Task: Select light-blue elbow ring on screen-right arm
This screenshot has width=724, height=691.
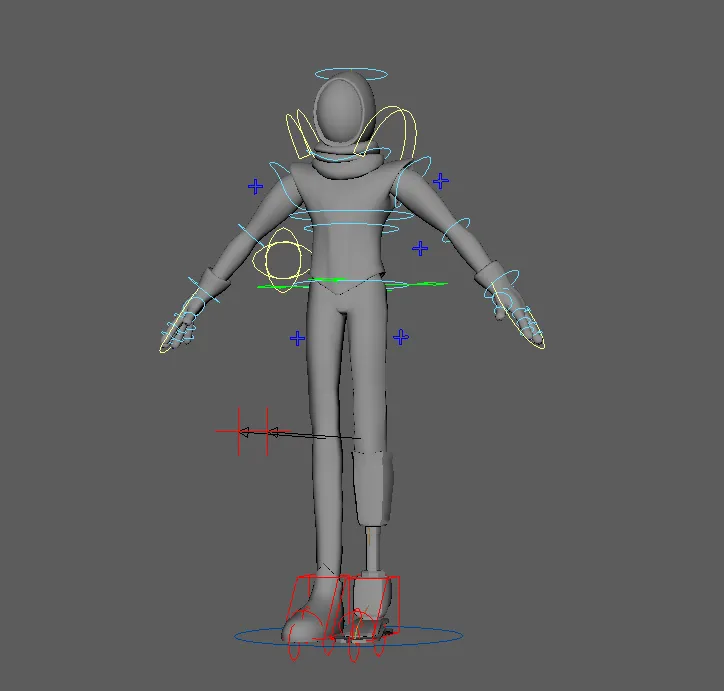Action: pyautogui.click(x=456, y=231)
